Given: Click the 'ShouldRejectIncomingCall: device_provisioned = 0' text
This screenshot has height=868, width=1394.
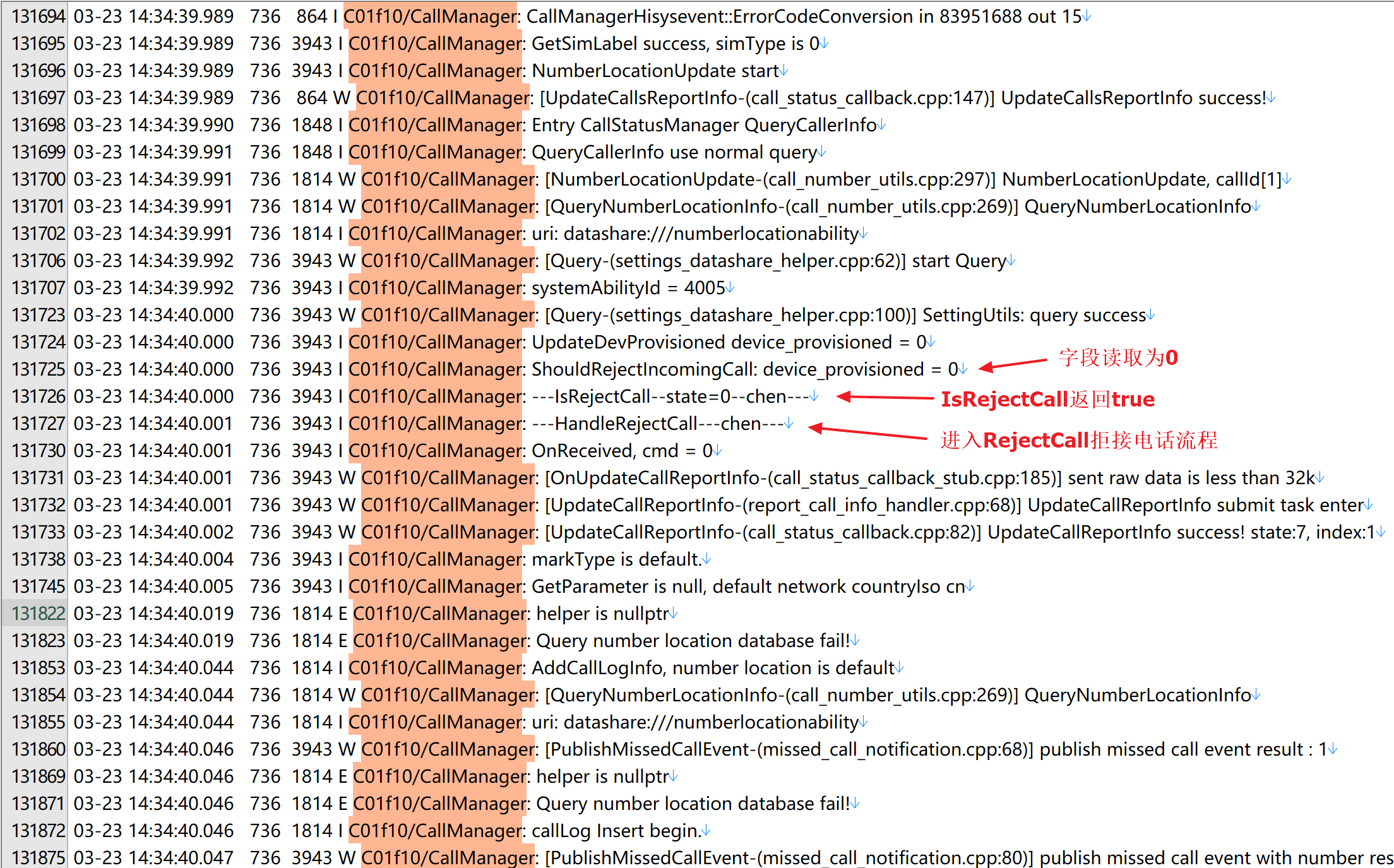Looking at the screenshot, I should (x=744, y=369).
